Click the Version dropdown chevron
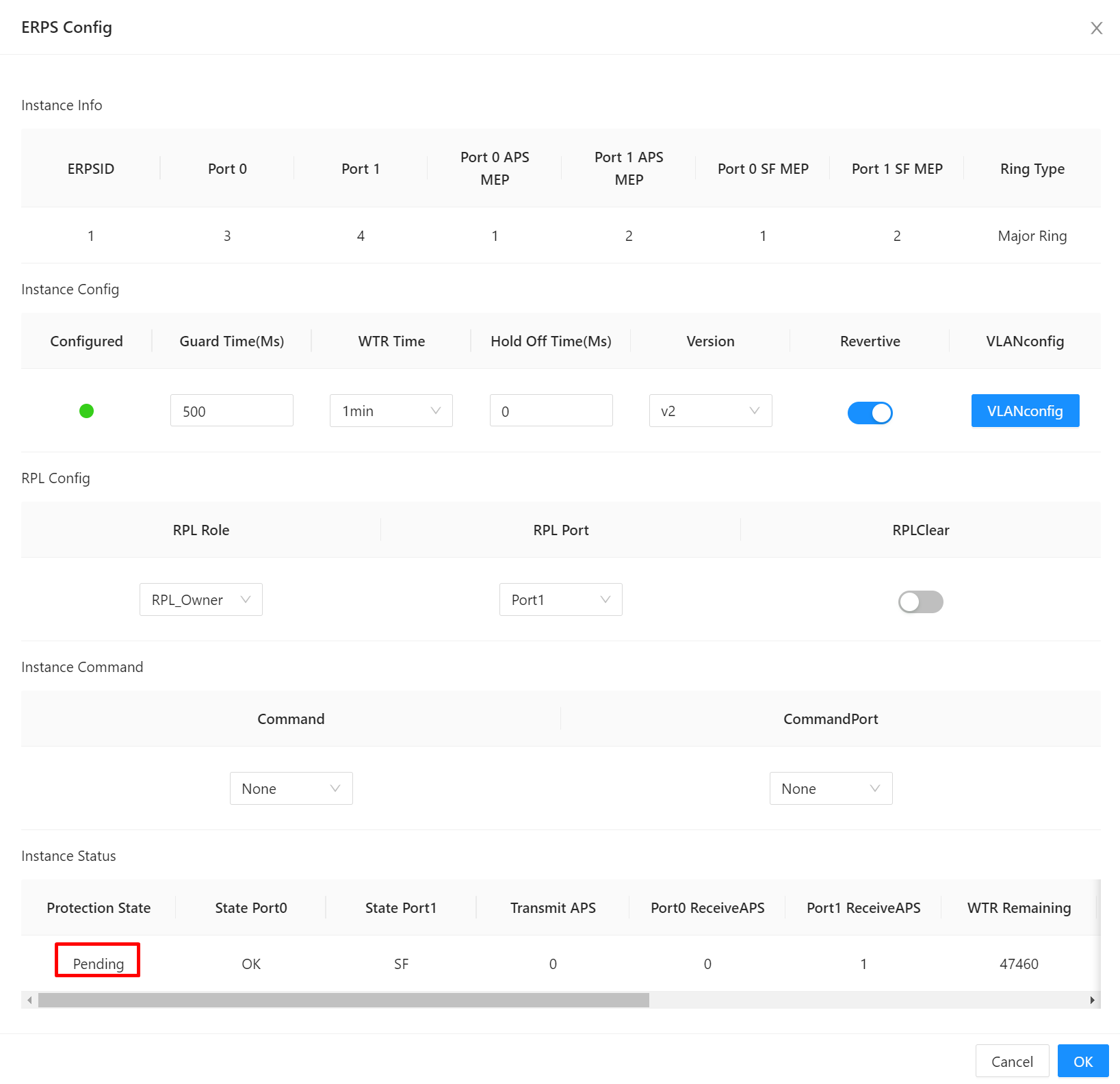Screen dimensions: 1120x1084 [x=755, y=411]
